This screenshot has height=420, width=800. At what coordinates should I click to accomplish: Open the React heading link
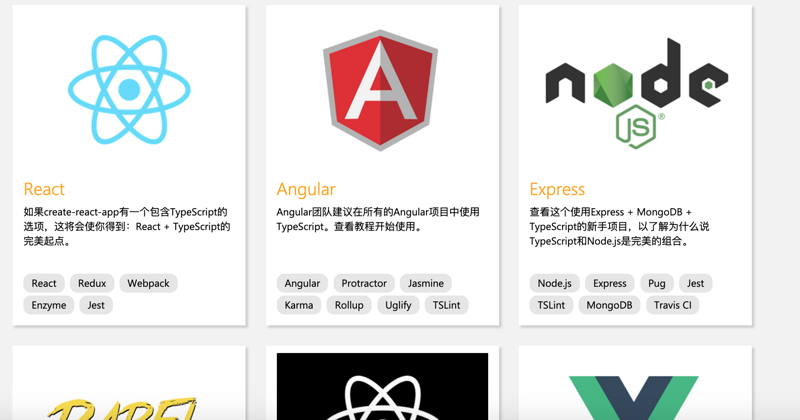[x=44, y=189]
